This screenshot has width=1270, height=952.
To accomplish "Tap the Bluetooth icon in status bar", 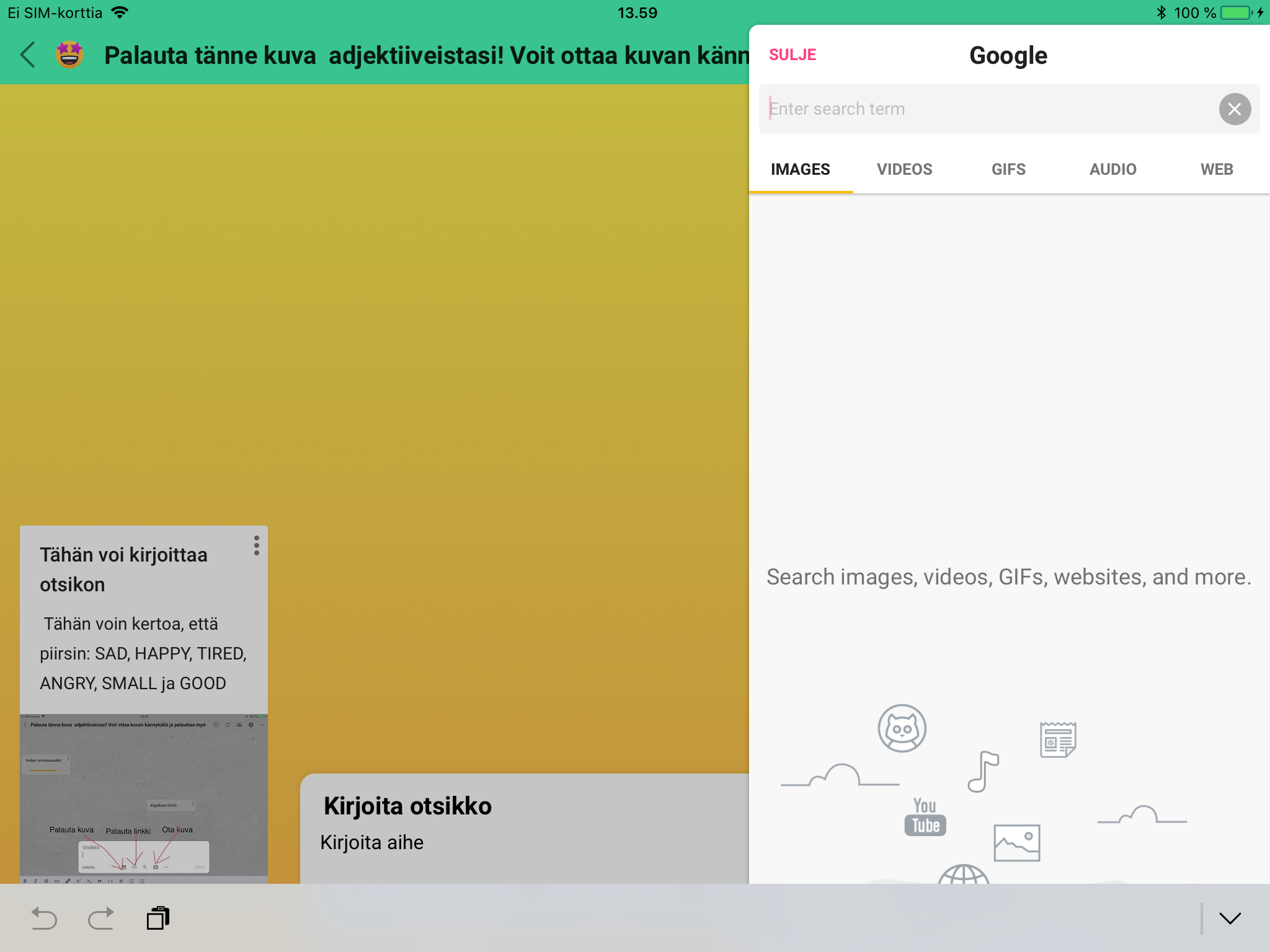I will [x=1161, y=12].
